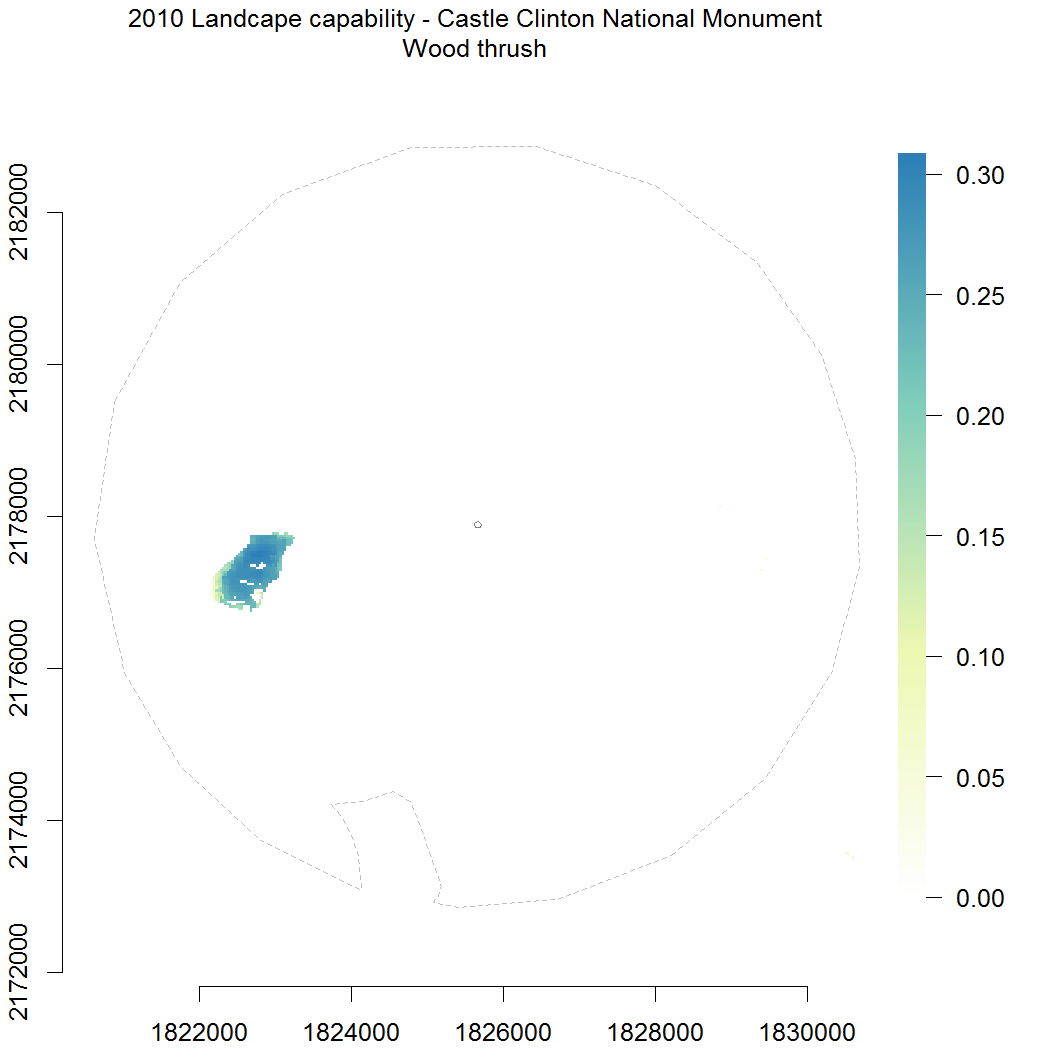Select the 'Wood thrush' subtitle
This screenshot has width=1050, height=1050.
coord(475,49)
